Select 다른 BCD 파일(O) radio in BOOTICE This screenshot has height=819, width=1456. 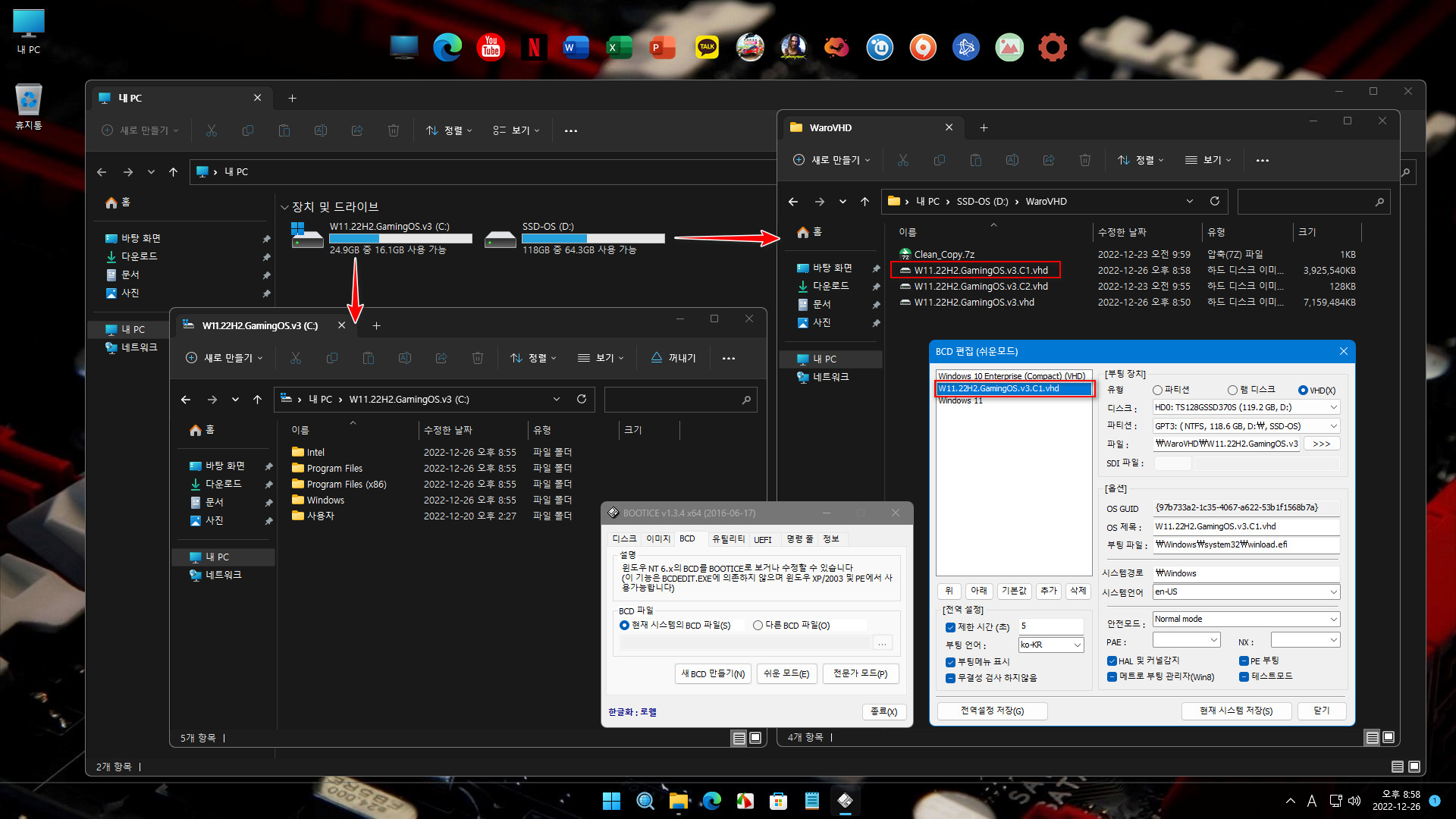tap(758, 626)
